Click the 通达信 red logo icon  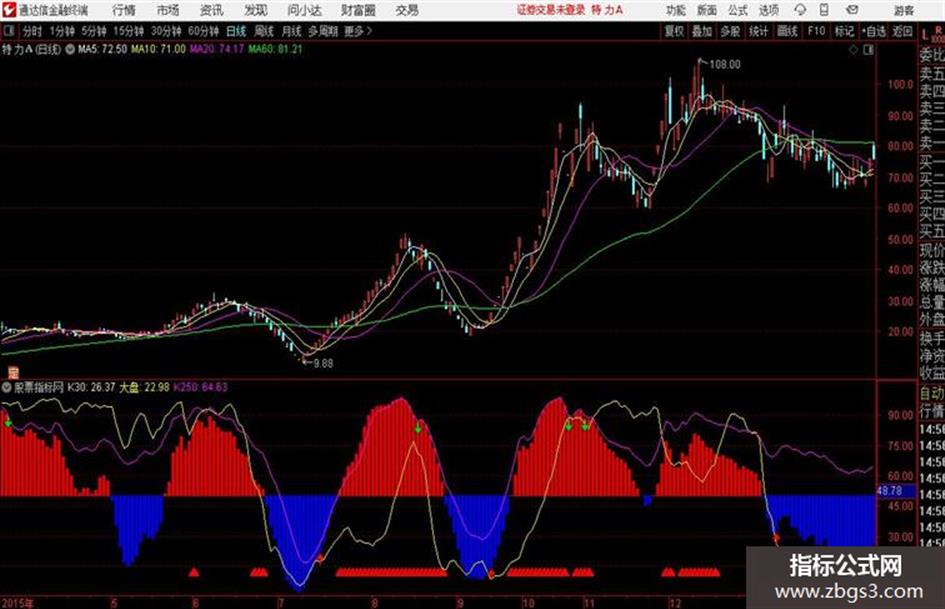[9, 10]
